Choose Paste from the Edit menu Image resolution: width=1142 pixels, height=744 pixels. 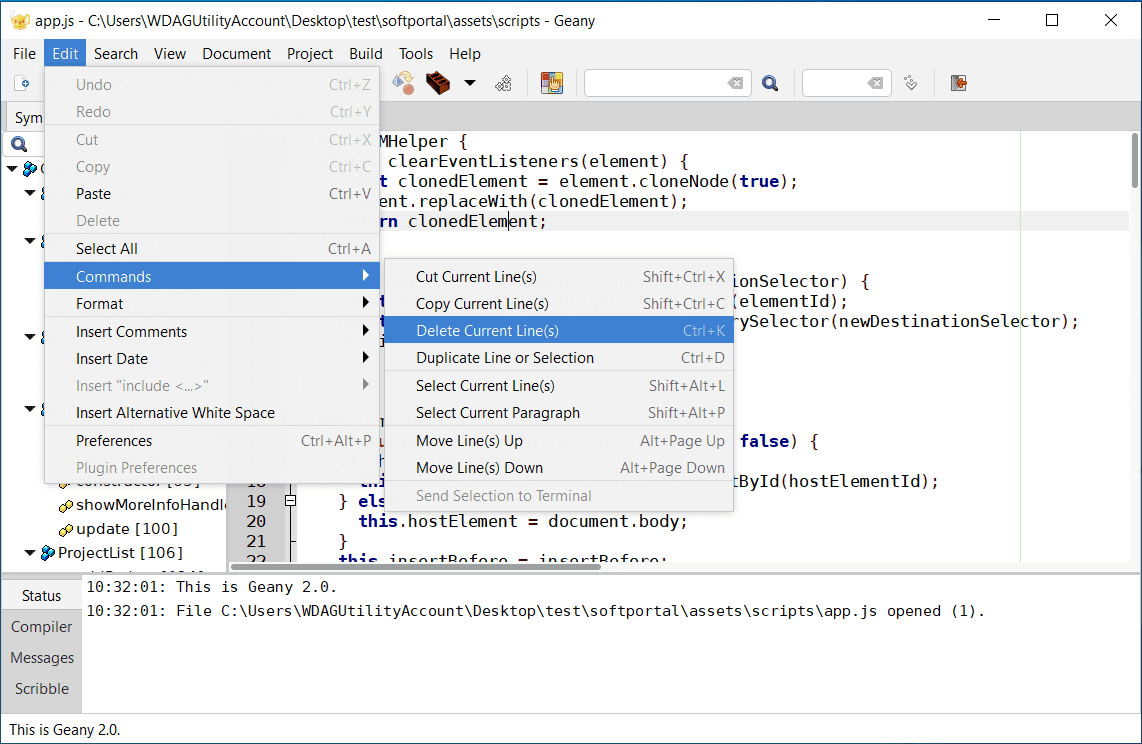[x=212, y=194]
